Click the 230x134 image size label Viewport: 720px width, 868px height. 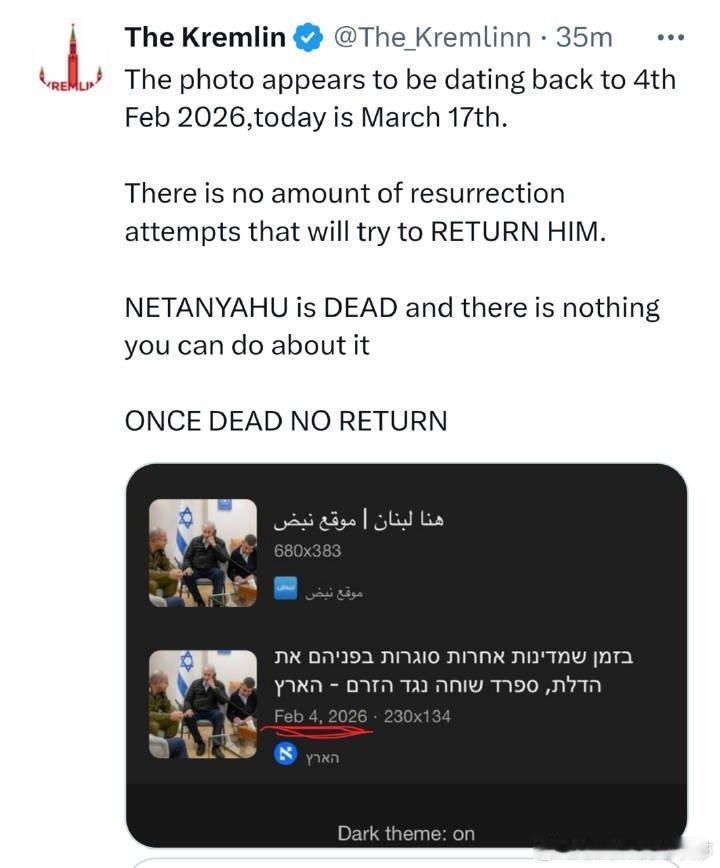point(417,716)
